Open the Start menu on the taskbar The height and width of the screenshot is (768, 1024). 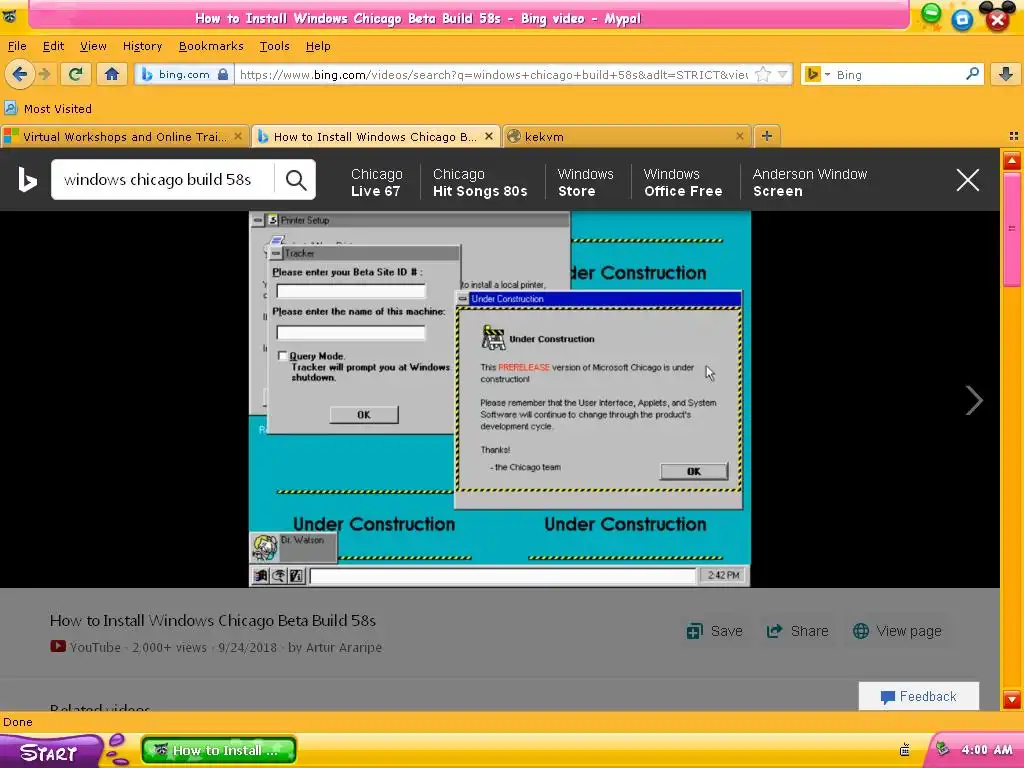pos(51,751)
